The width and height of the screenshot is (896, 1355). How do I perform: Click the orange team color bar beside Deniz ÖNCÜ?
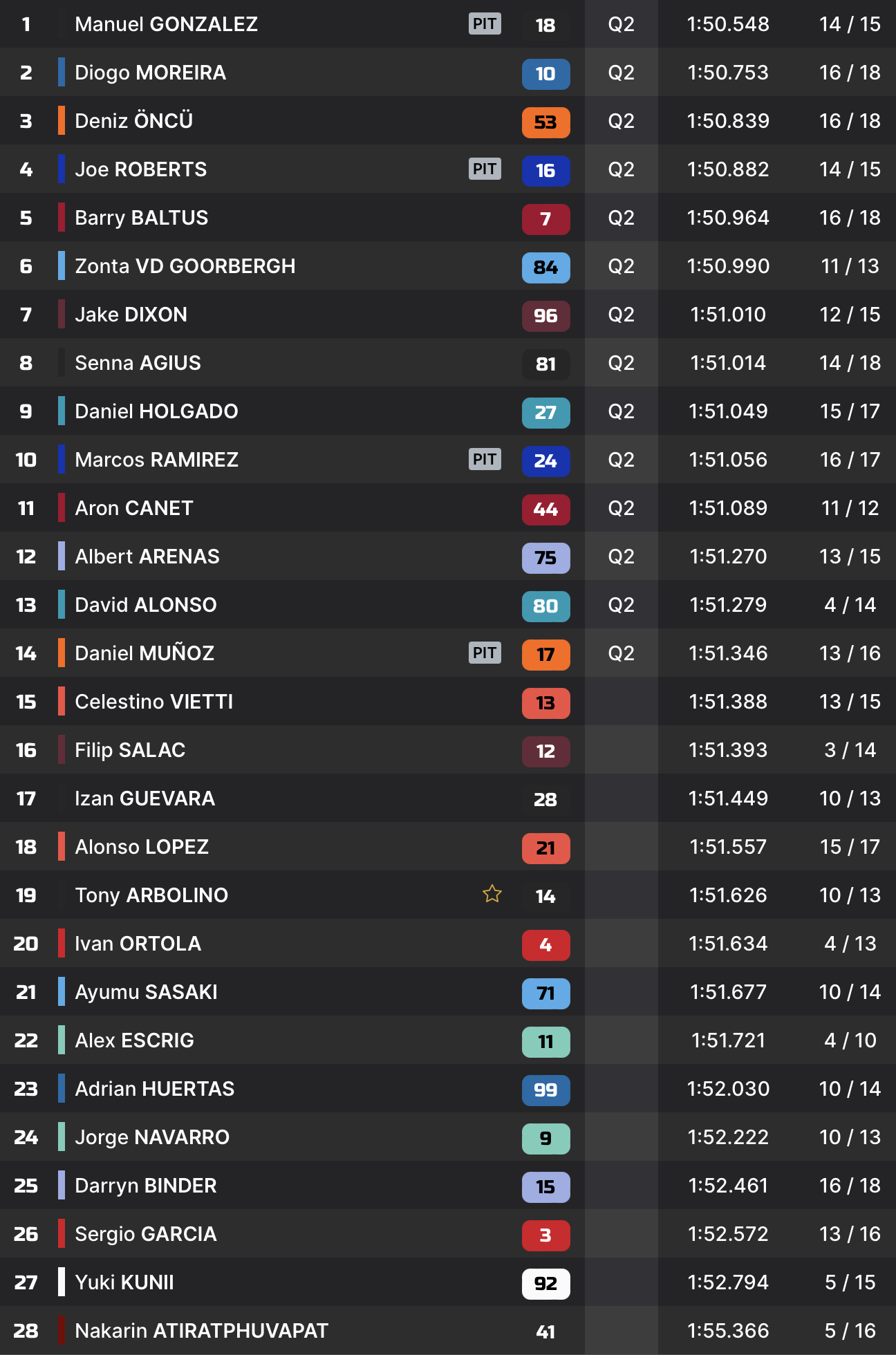pos(62,120)
